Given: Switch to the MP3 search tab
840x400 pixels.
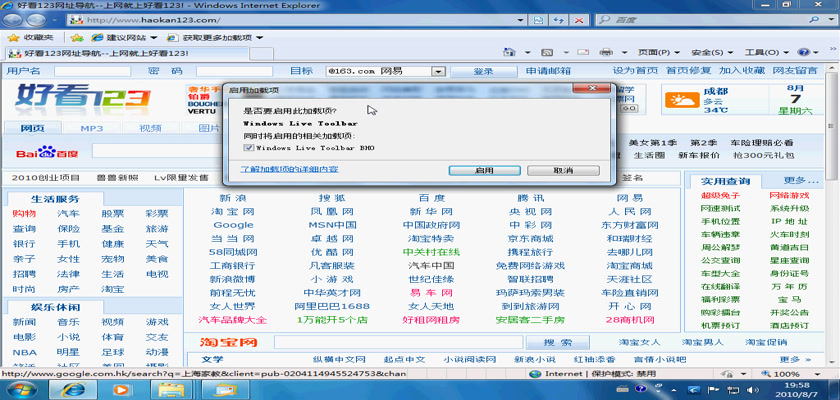Looking at the screenshot, I should (92, 128).
